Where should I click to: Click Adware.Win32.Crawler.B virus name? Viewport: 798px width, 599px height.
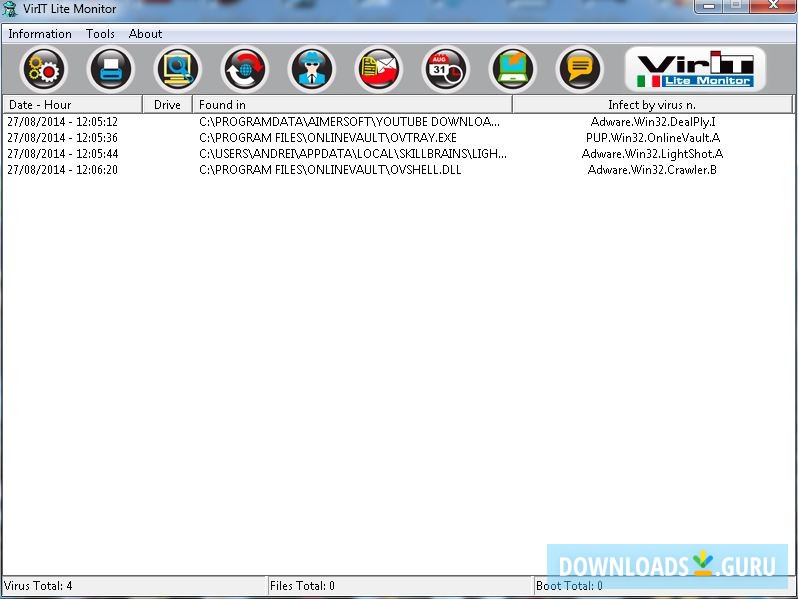point(652,169)
